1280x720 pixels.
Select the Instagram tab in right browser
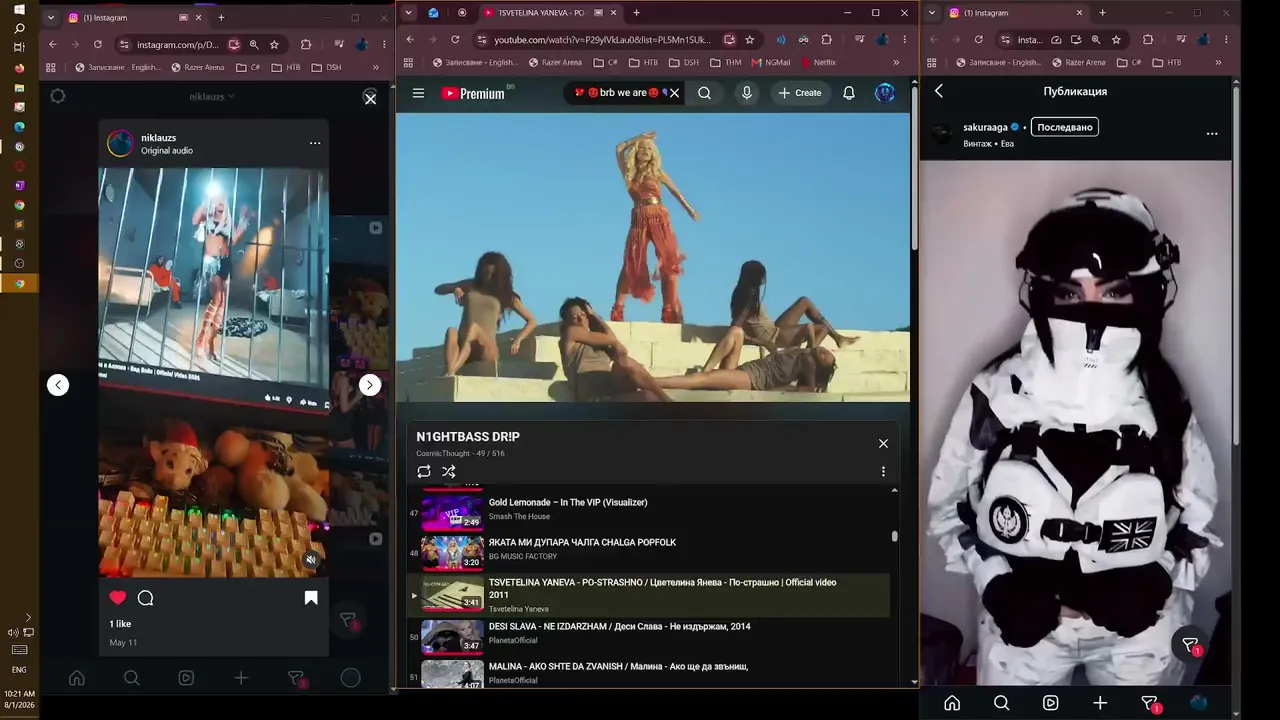click(x=1016, y=13)
